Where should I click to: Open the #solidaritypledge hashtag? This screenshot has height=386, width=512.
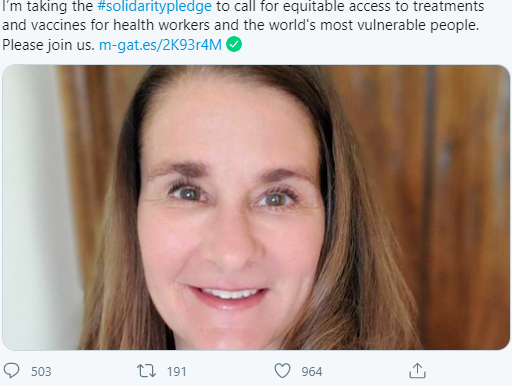click(x=154, y=6)
